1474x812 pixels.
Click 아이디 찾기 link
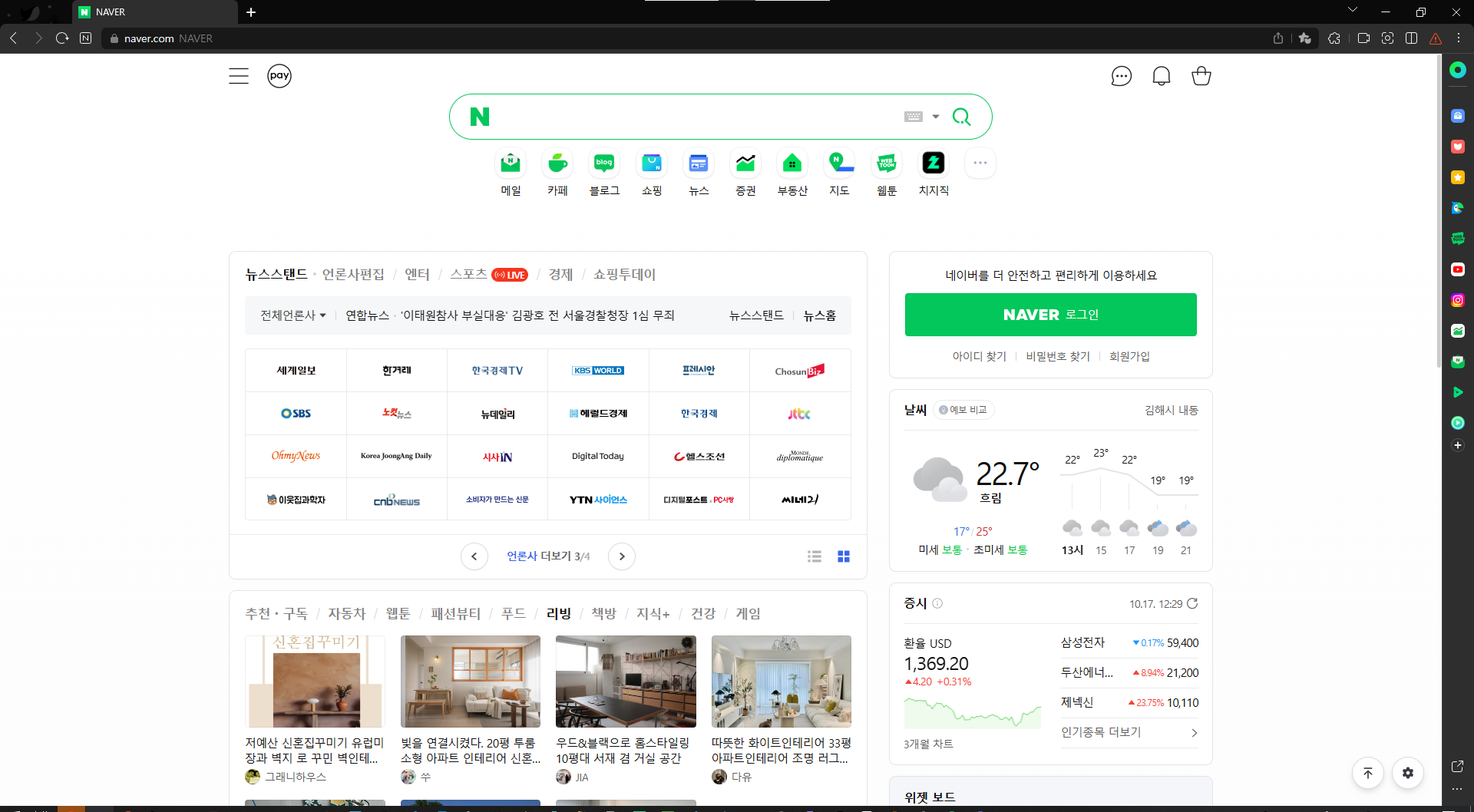(x=979, y=356)
